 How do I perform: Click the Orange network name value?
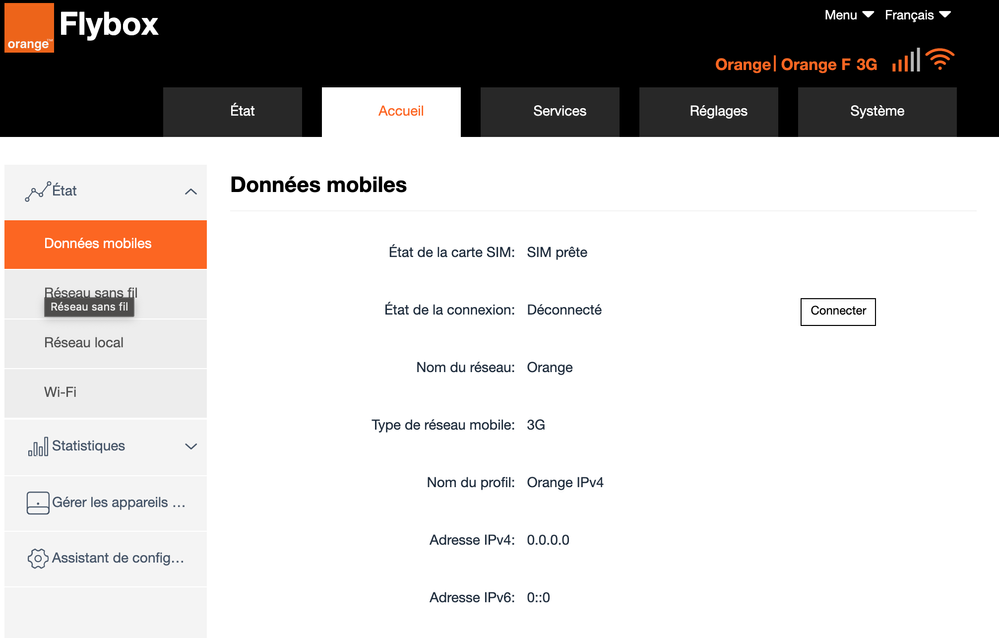pos(550,368)
